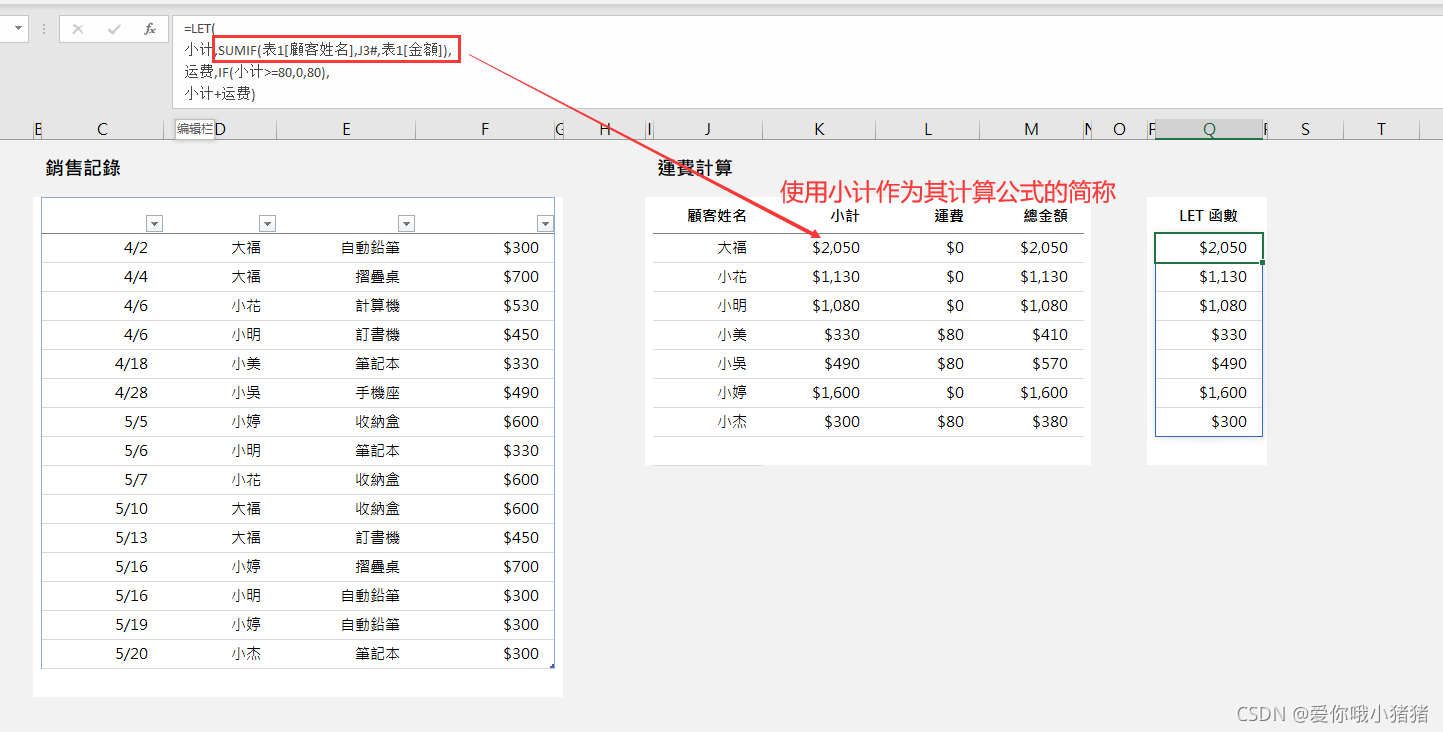Select the LET 函數 header cell
The width and height of the screenshot is (1443, 732).
coord(1209,215)
